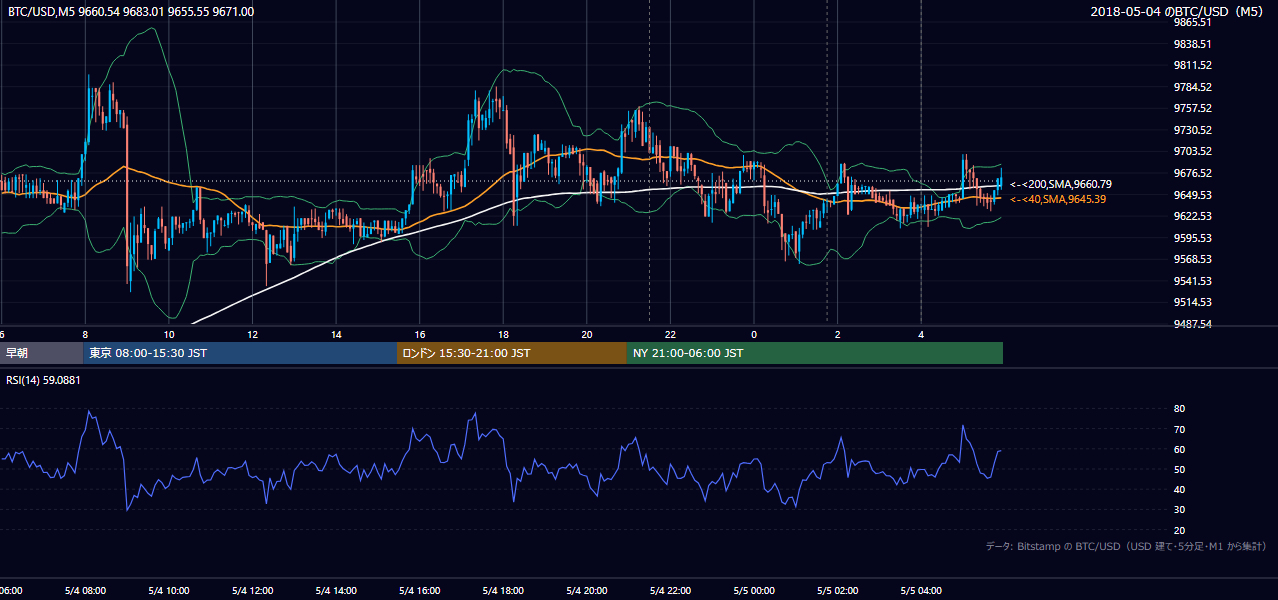1278x600 pixels.
Task: Click the 5/4 22:00 time axis label
Action: pos(670,591)
